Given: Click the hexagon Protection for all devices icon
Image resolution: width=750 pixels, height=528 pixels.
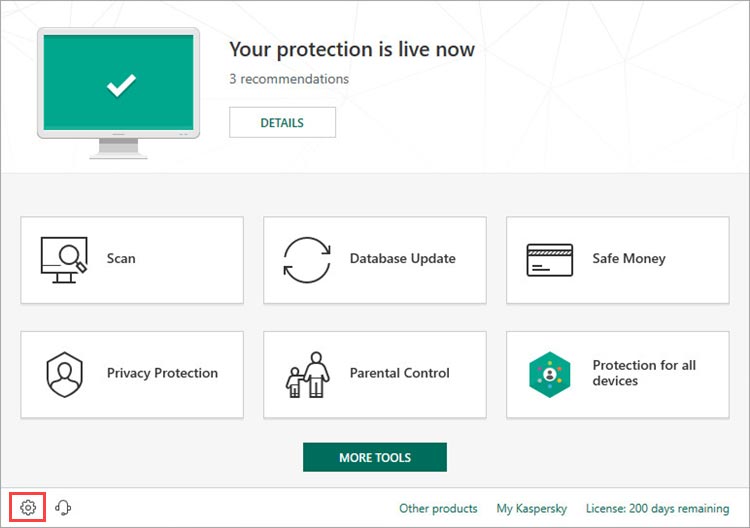Looking at the screenshot, I should [x=550, y=374].
